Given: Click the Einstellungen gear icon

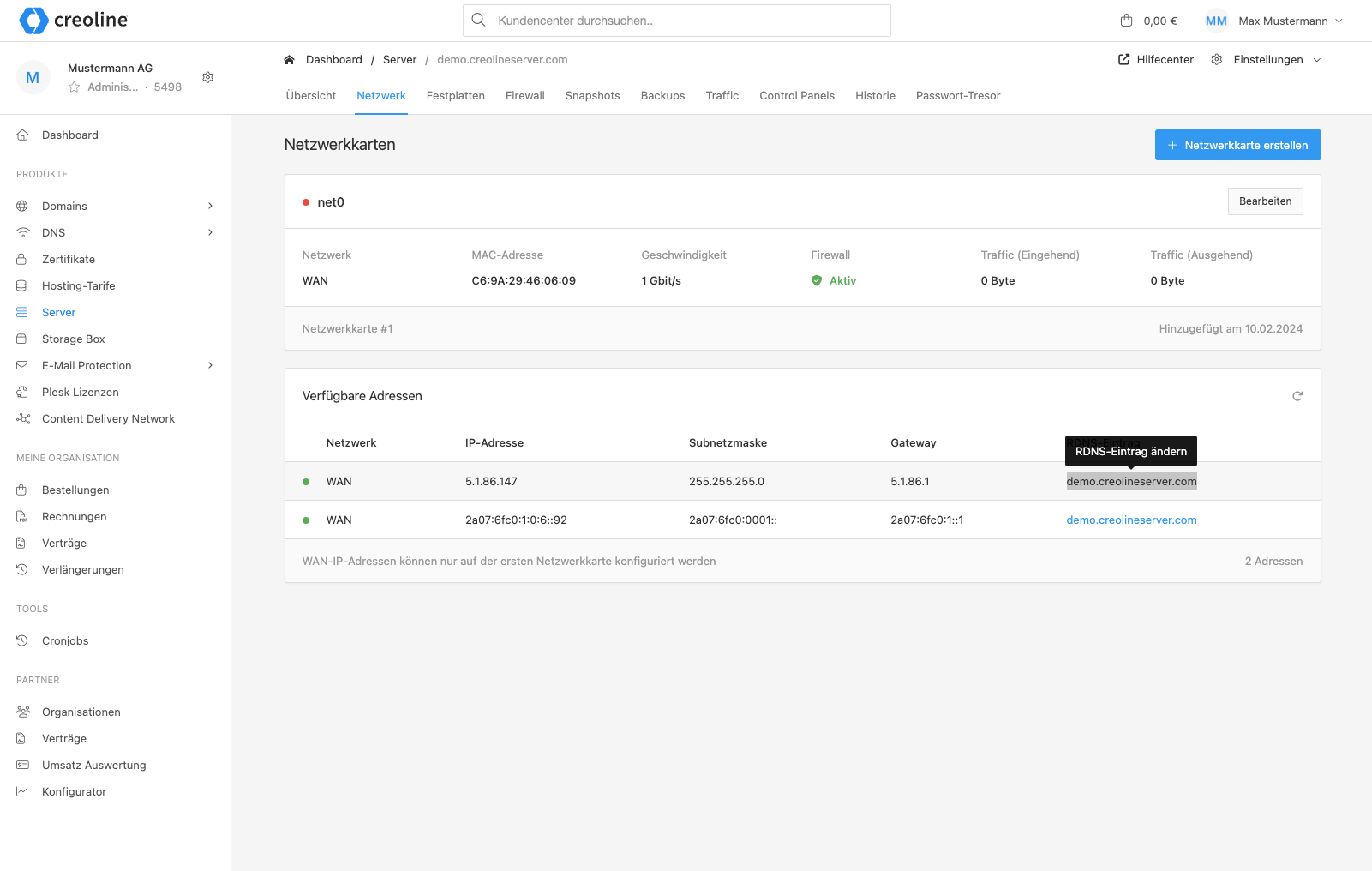Looking at the screenshot, I should [x=1216, y=60].
